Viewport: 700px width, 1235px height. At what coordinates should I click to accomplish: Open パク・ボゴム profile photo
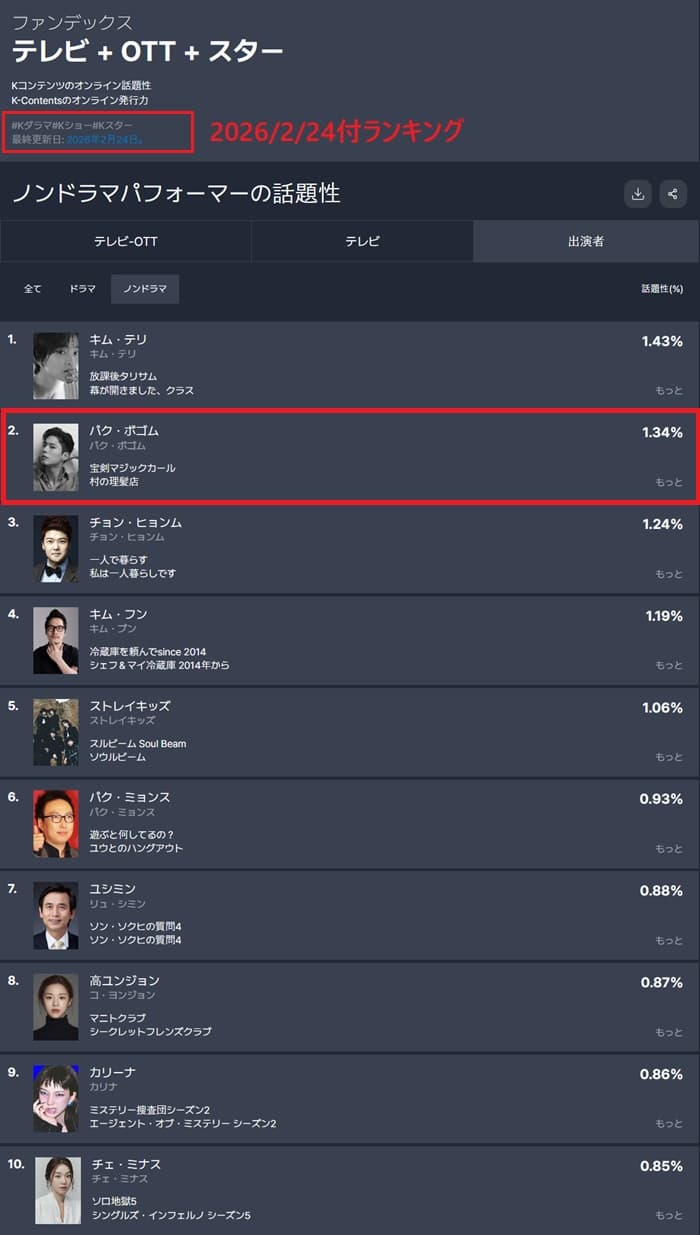coord(56,457)
